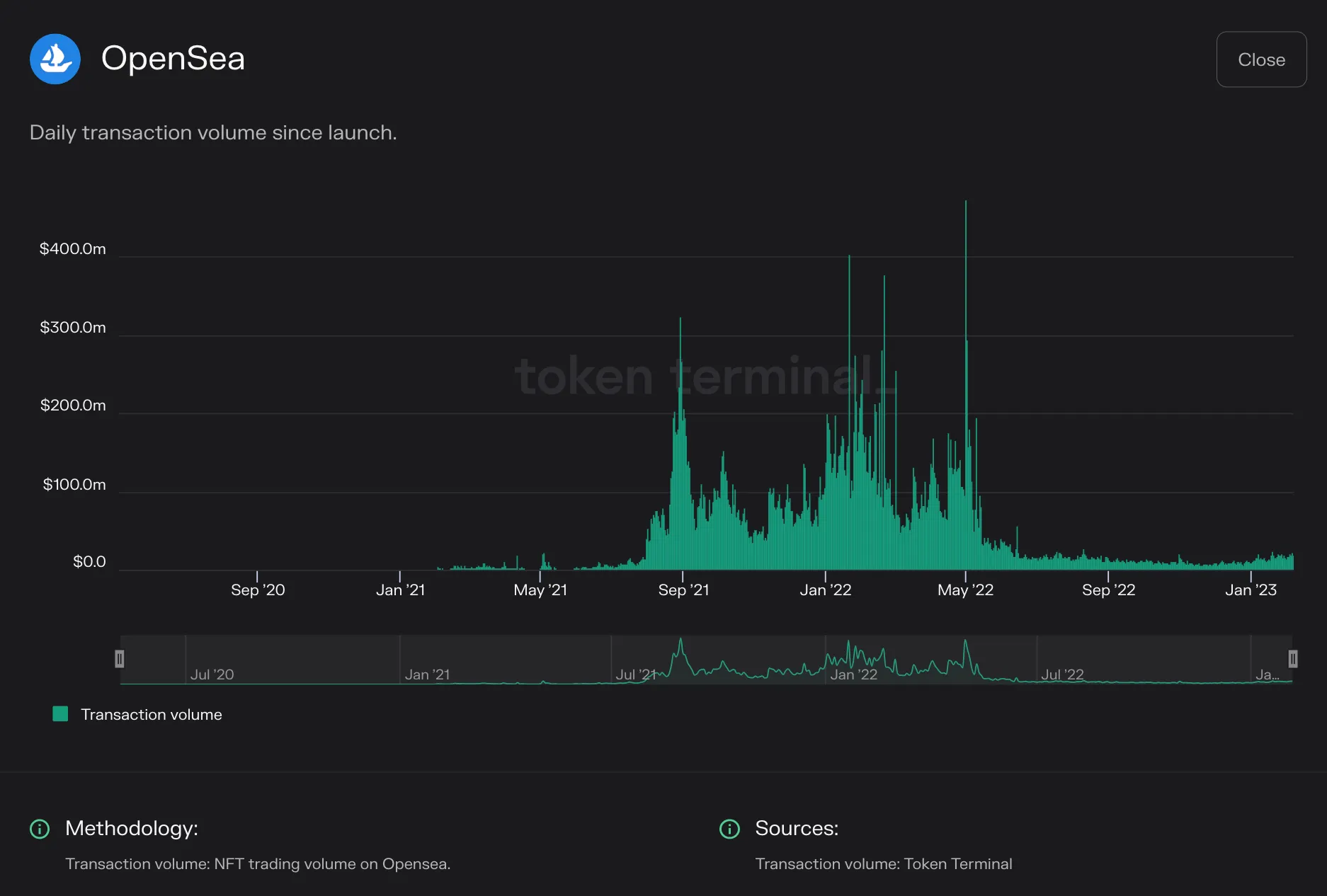This screenshot has width=1327, height=896.
Task: Click the tallest May '22 volume spike
Action: click(x=966, y=386)
